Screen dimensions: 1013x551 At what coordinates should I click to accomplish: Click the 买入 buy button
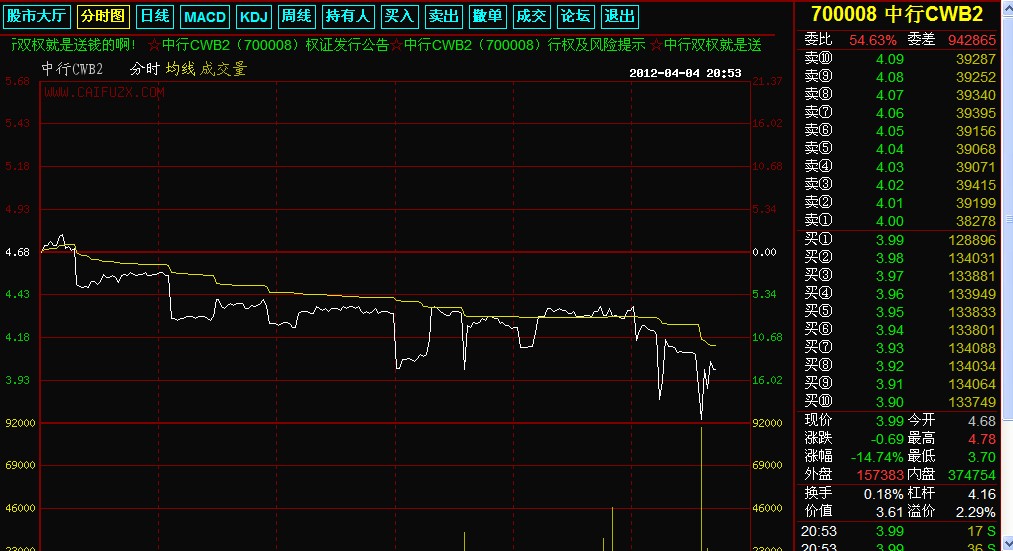pyautogui.click(x=399, y=16)
